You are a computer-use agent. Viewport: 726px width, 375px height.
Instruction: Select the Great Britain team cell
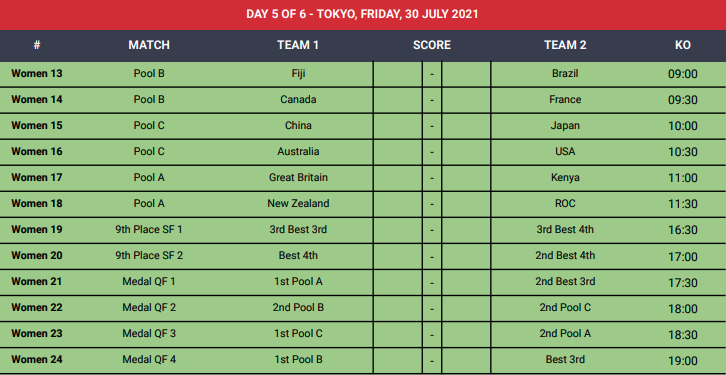point(298,177)
